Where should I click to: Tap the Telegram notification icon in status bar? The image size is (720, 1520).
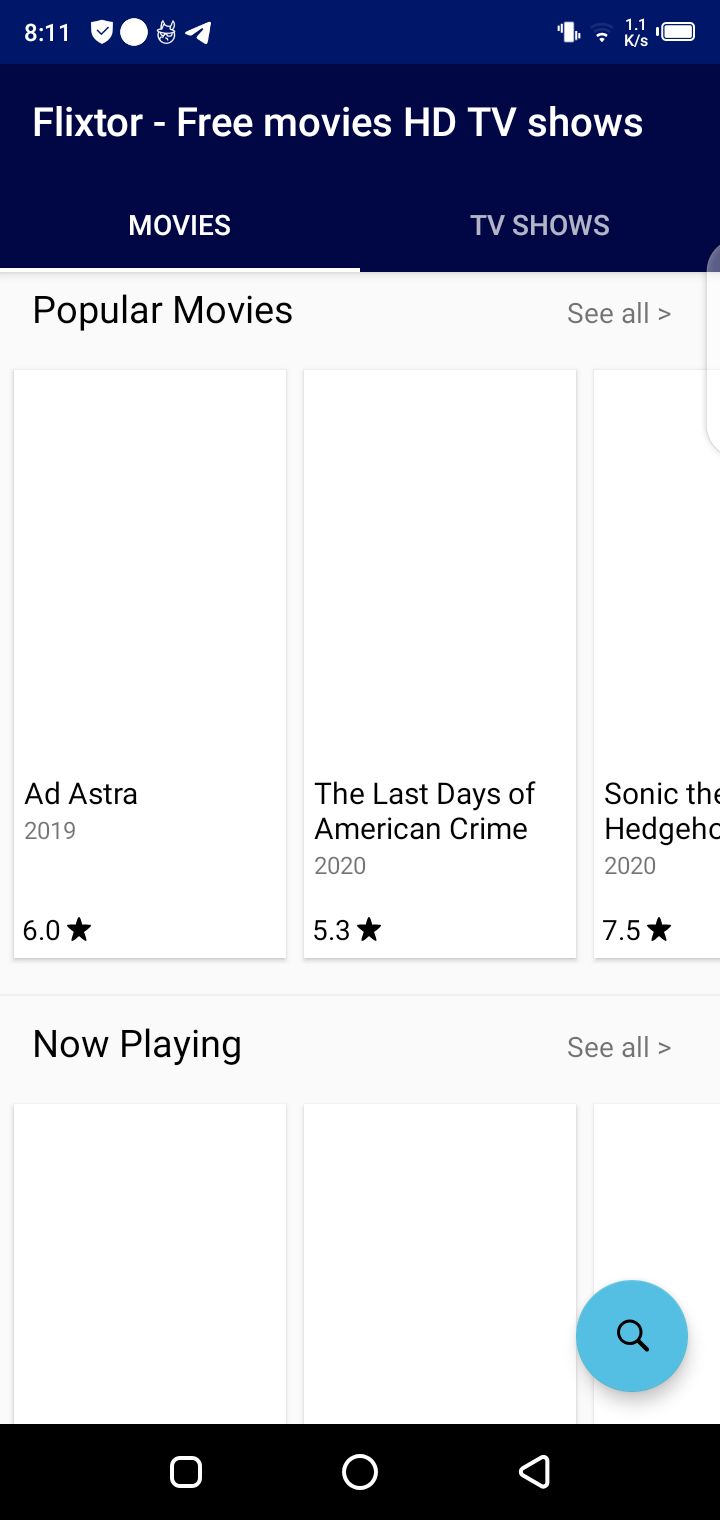tap(199, 33)
